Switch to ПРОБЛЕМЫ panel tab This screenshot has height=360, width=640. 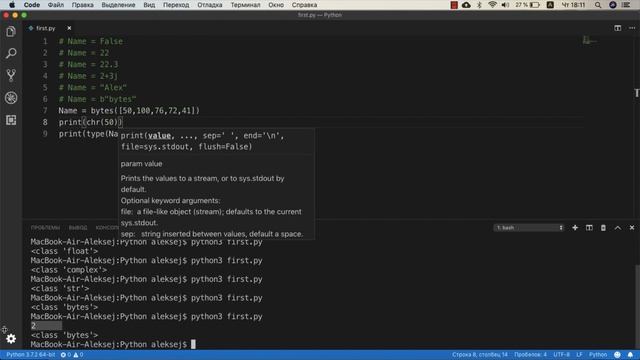[45, 227]
